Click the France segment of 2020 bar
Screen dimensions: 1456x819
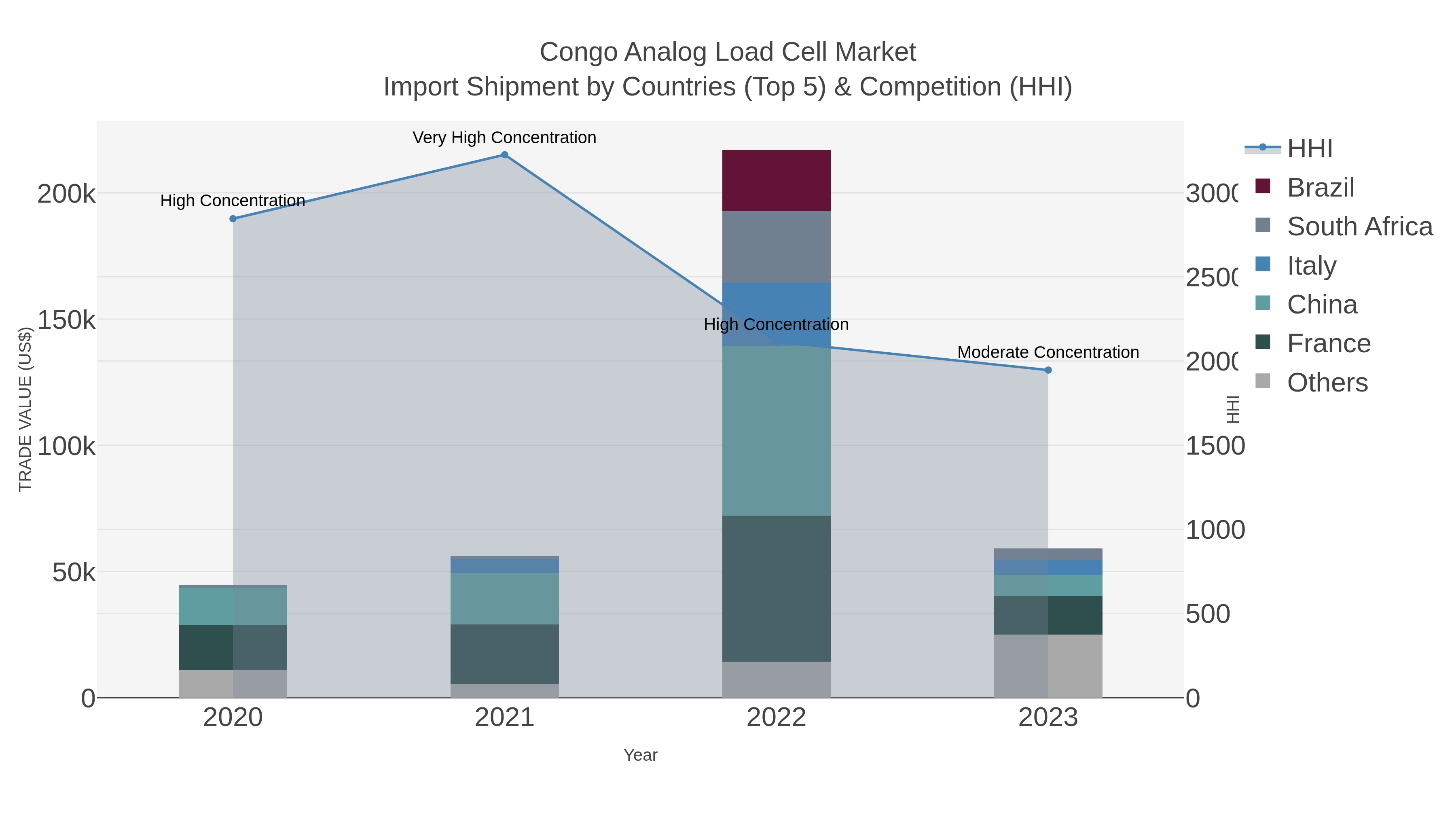[x=233, y=648]
